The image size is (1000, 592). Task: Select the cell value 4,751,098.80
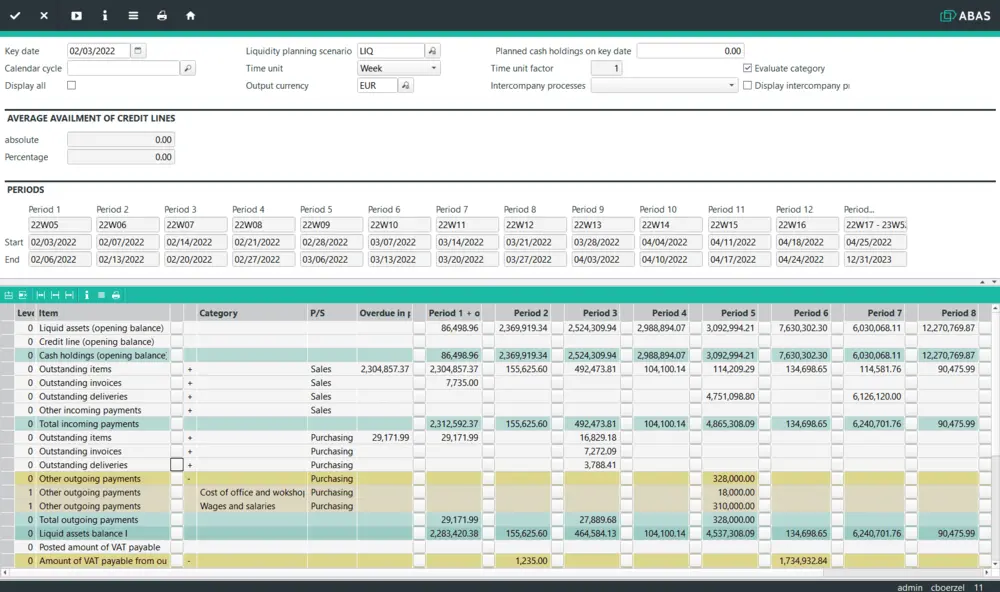click(x=730, y=396)
